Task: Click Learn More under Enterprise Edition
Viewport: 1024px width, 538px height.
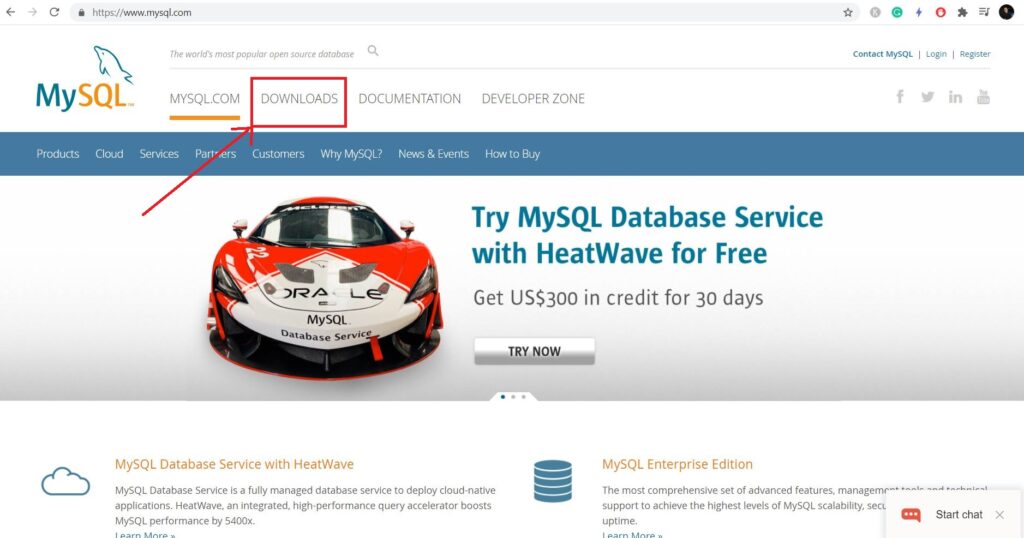Action: coord(632,535)
